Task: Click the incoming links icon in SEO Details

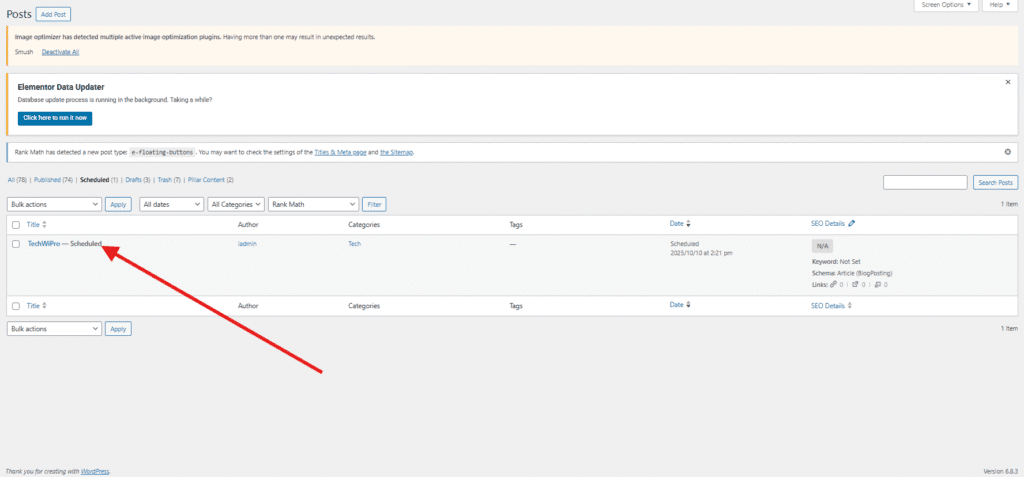Action: click(x=878, y=285)
